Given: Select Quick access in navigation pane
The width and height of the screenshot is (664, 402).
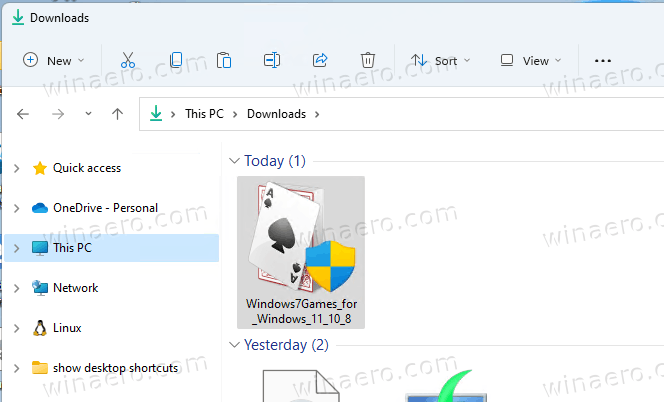Looking at the screenshot, I should coord(87,168).
